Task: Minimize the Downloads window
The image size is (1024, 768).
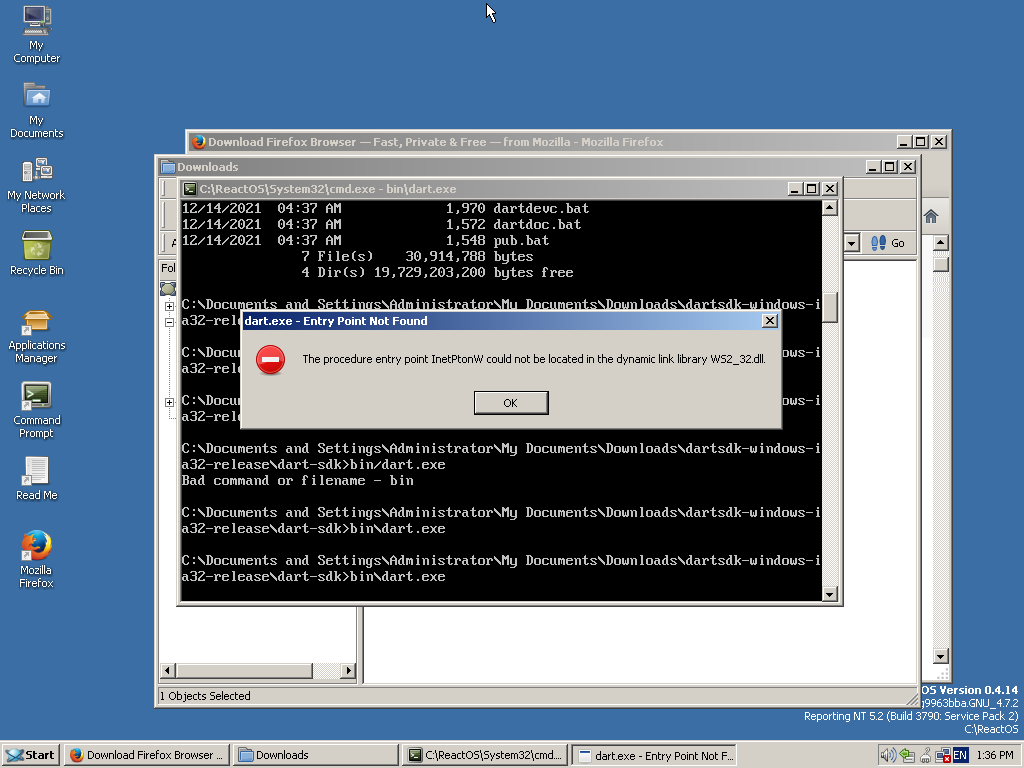Action: 872,167
